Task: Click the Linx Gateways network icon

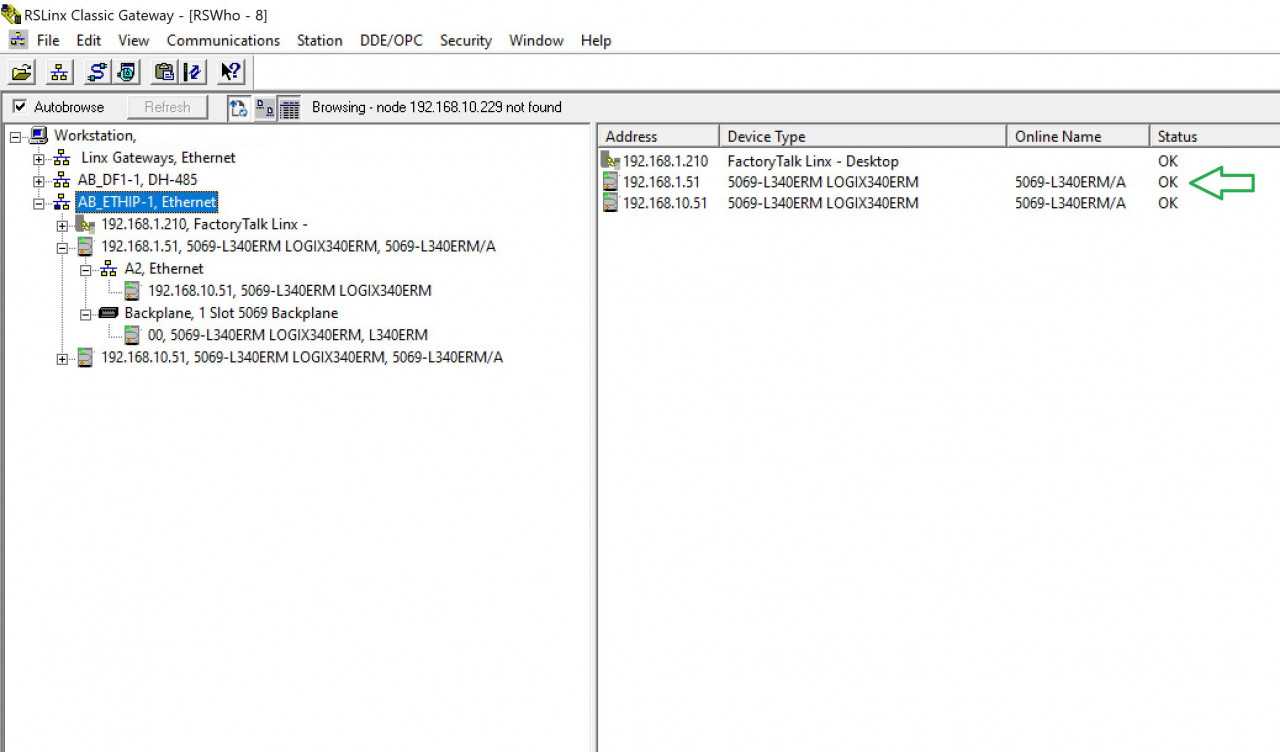Action: tap(62, 158)
